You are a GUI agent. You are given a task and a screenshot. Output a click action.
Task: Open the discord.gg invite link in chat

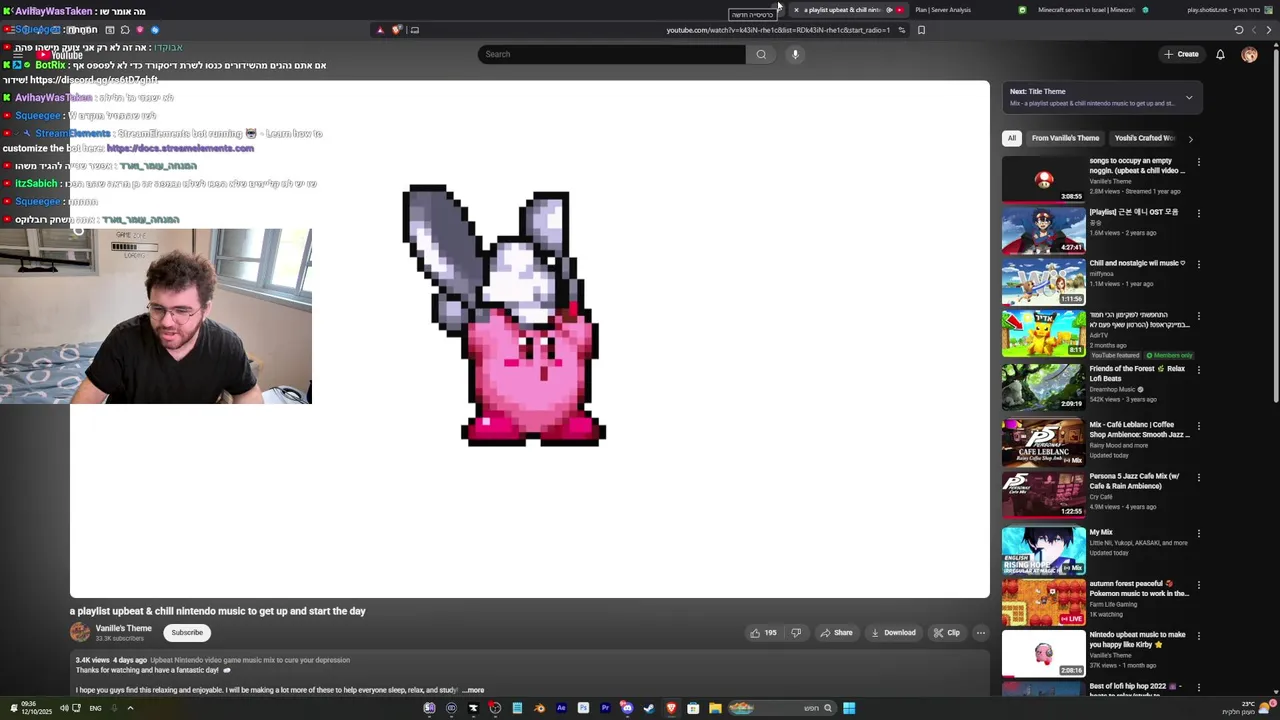tap(93, 80)
